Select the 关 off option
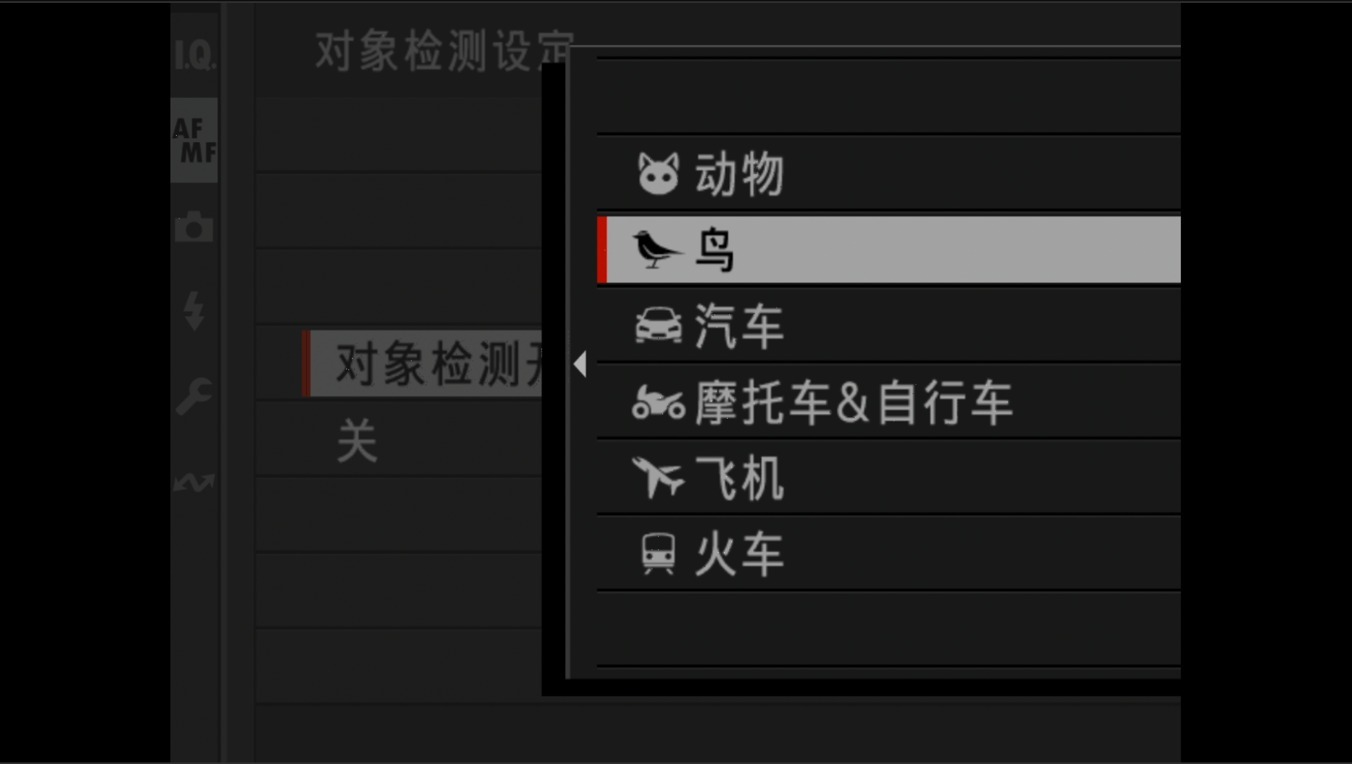Viewport: 1352px width, 764px height. [x=357, y=441]
